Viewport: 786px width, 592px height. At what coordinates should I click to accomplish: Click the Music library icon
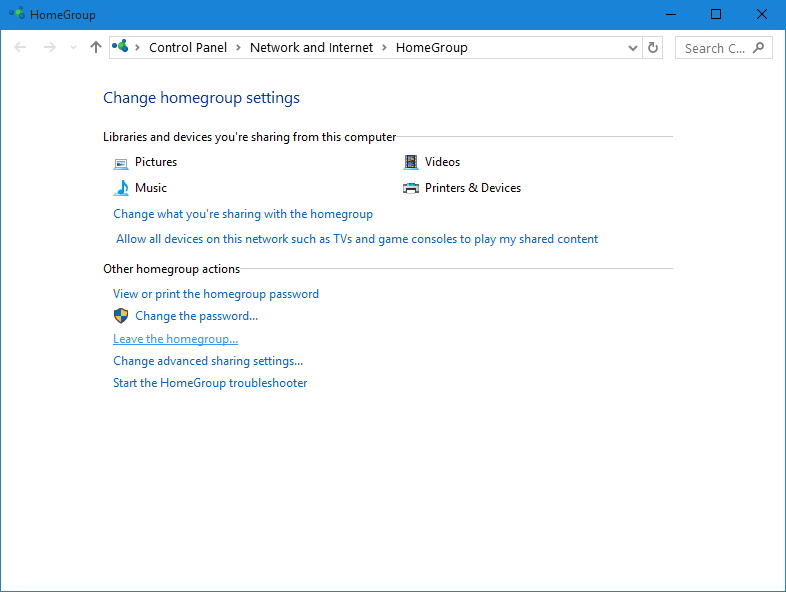(x=121, y=188)
